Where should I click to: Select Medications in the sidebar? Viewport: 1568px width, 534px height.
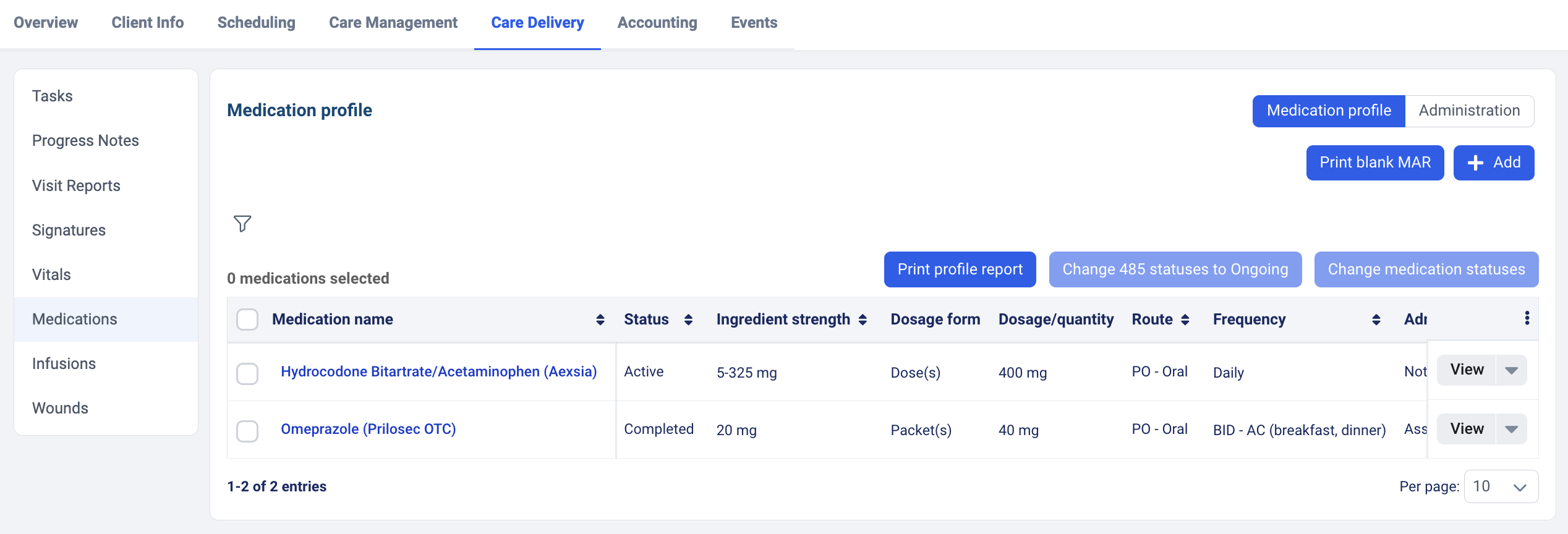point(106,320)
